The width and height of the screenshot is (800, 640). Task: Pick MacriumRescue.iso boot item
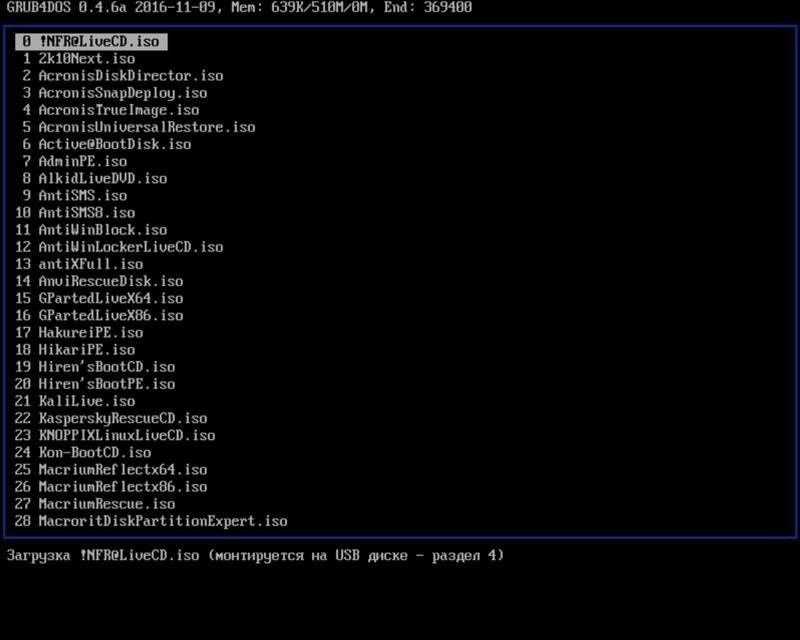pyautogui.click(x=95, y=504)
